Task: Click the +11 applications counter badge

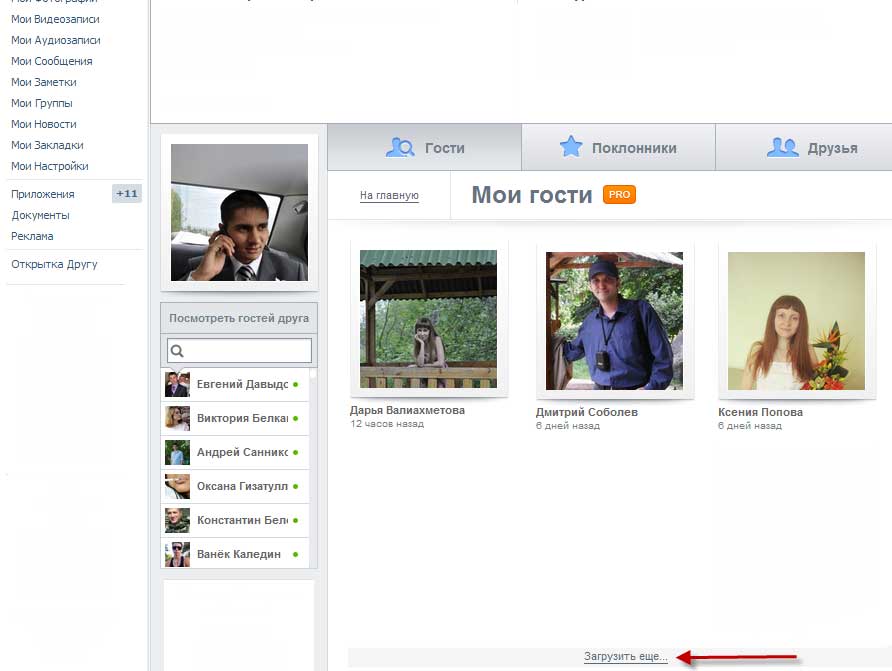Action: point(126,194)
